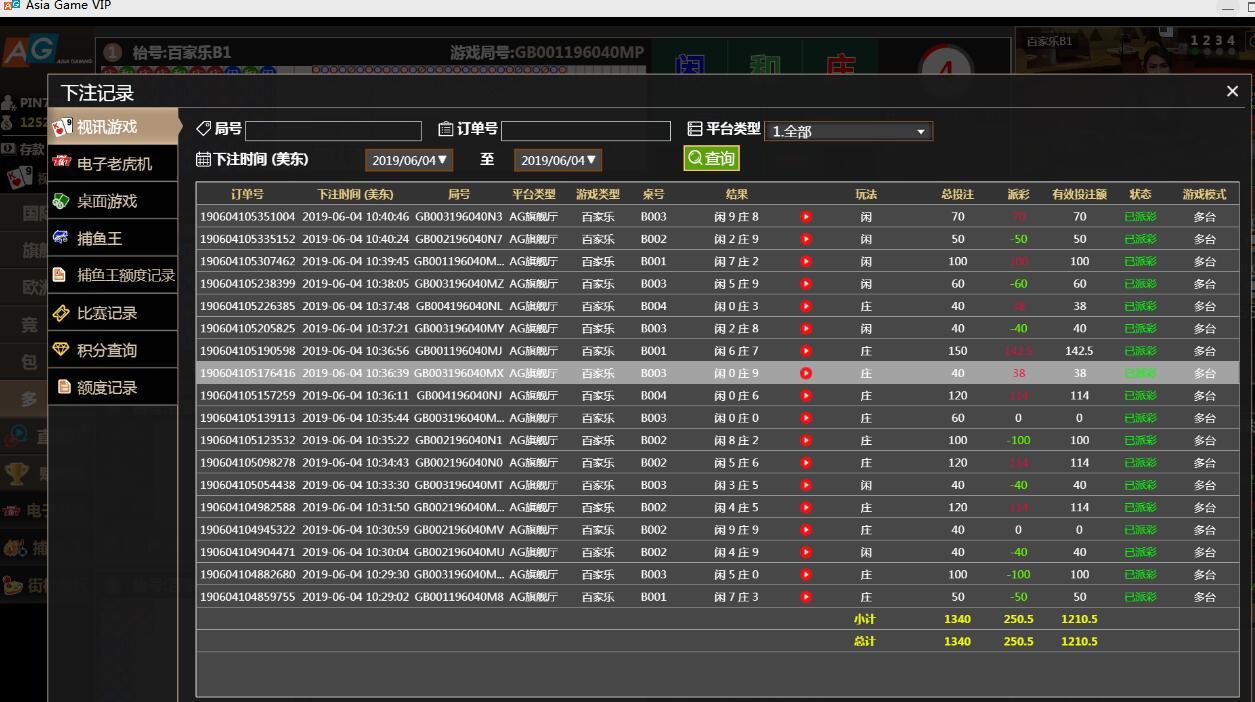Open the 电子老虎机 tab

tap(113, 164)
